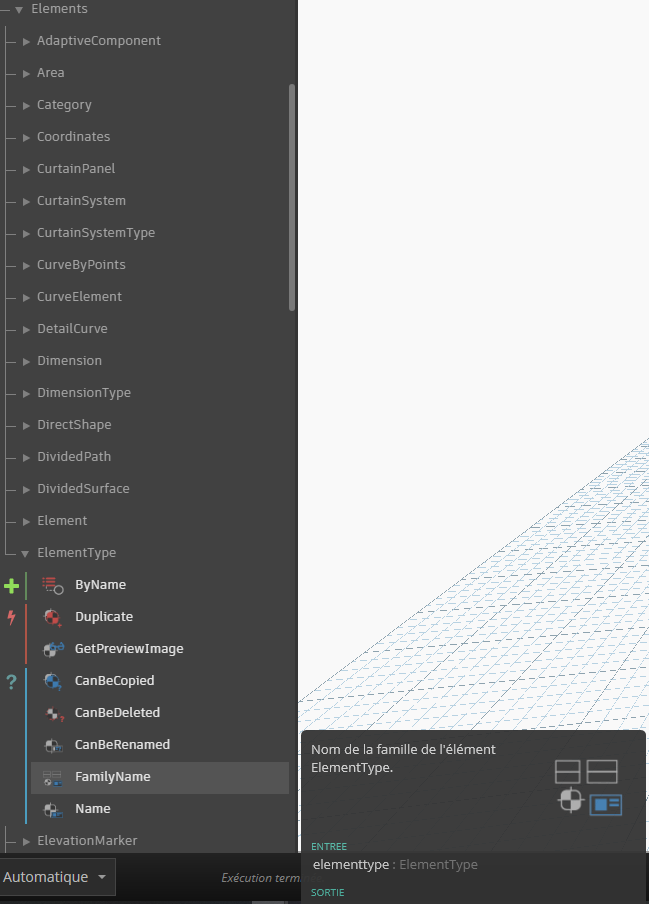Image resolution: width=649 pixels, height=904 pixels.
Task: Click the red lightning Action group icon
Action: [x=12, y=617]
